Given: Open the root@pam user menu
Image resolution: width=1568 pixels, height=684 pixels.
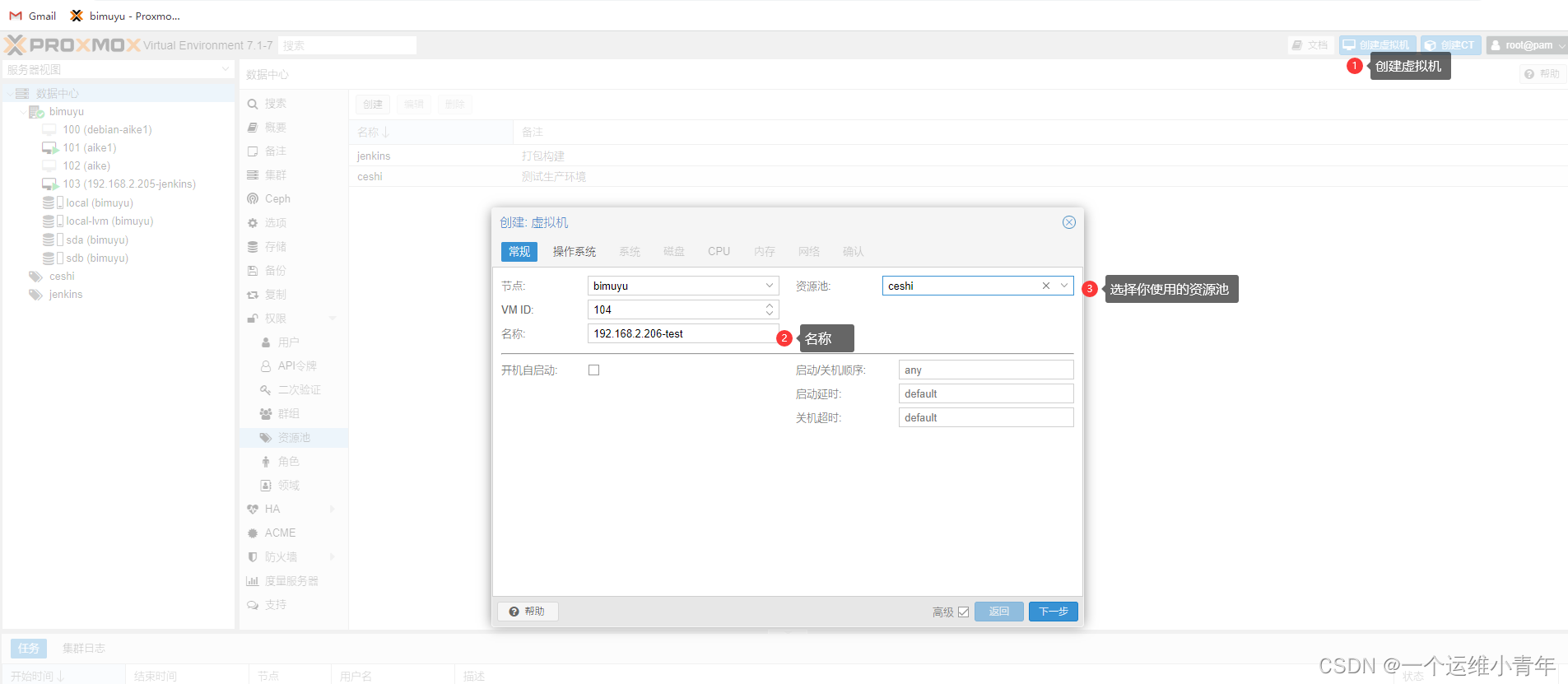Looking at the screenshot, I should point(1527,45).
